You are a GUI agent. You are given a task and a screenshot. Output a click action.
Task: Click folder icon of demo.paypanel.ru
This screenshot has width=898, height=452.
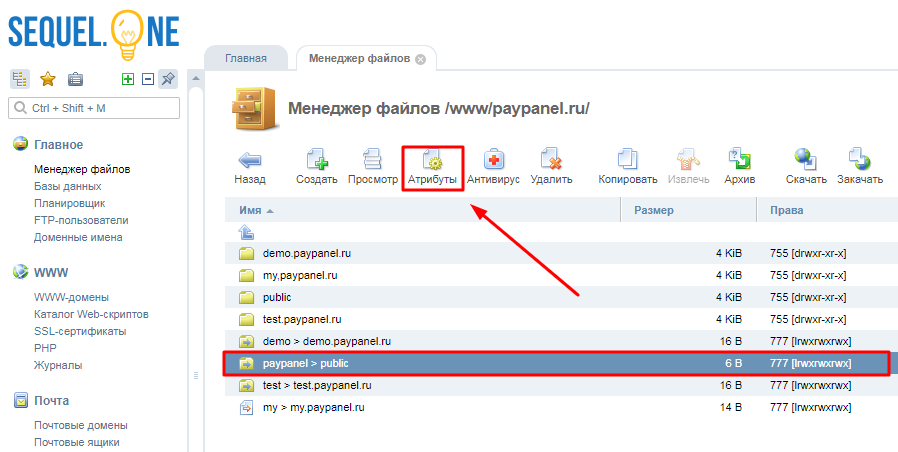(x=246, y=253)
